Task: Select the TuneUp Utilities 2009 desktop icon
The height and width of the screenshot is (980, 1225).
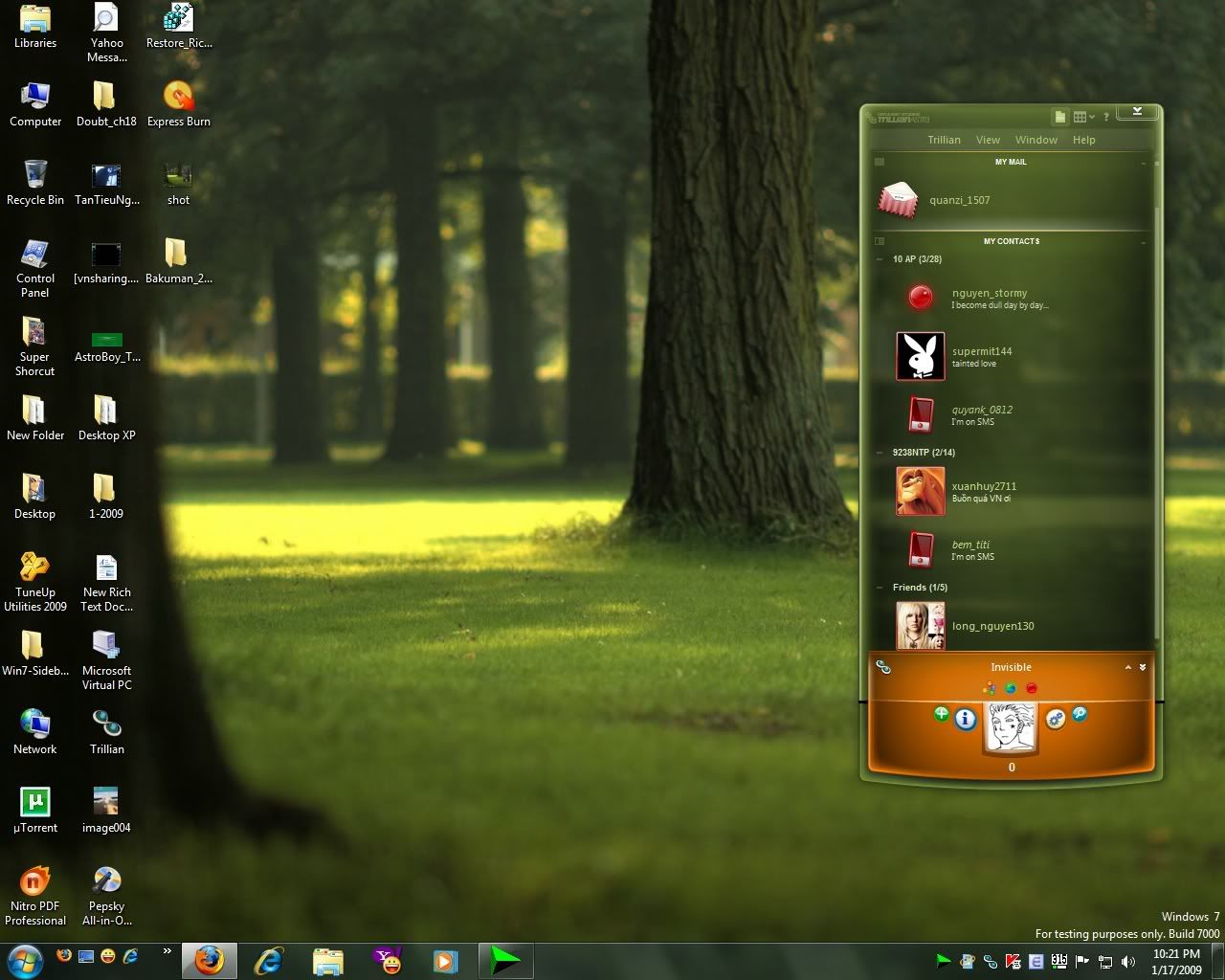Action: tap(35, 582)
